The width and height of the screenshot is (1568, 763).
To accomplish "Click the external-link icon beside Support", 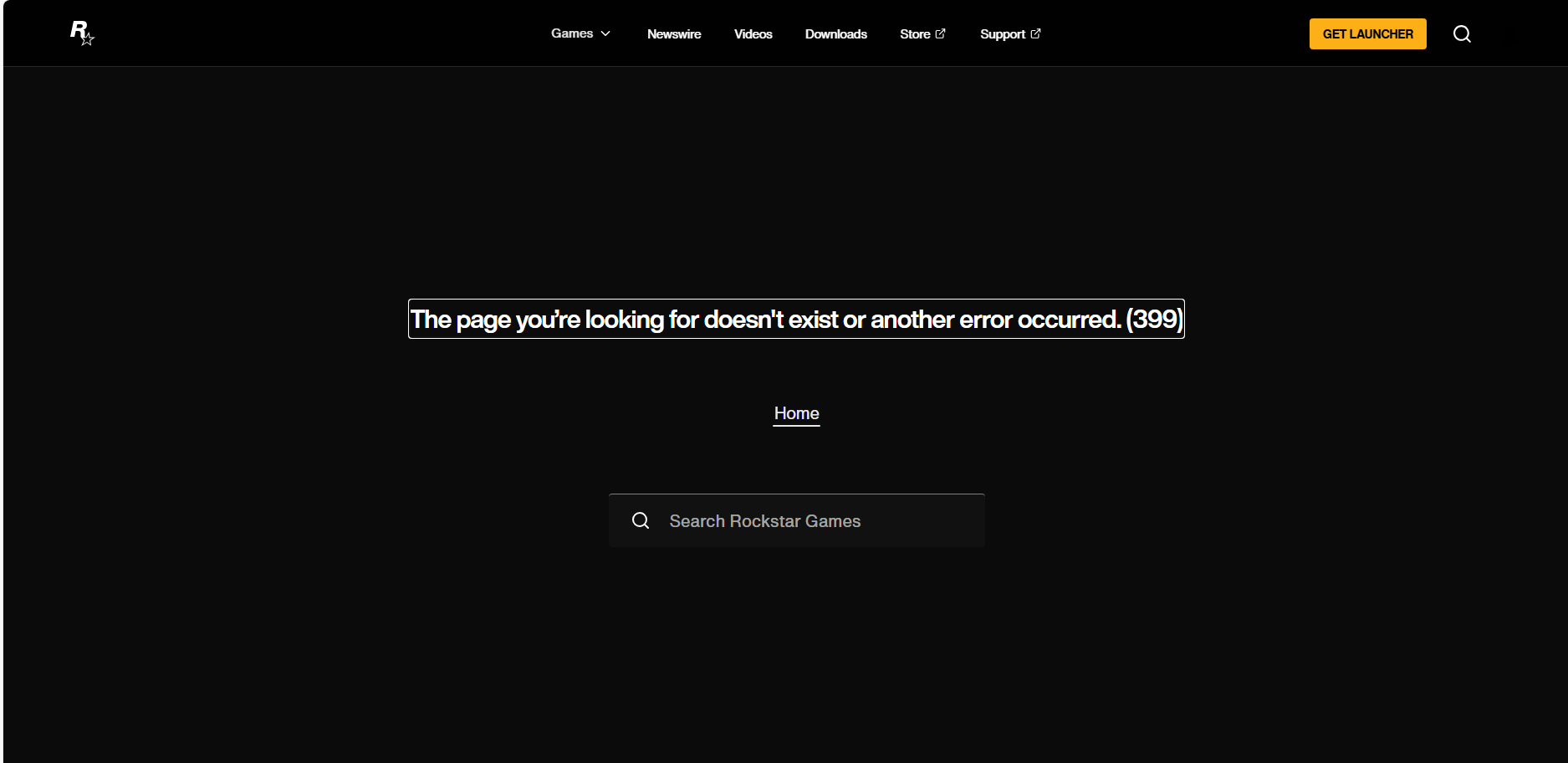I will pyautogui.click(x=1035, y=33).
